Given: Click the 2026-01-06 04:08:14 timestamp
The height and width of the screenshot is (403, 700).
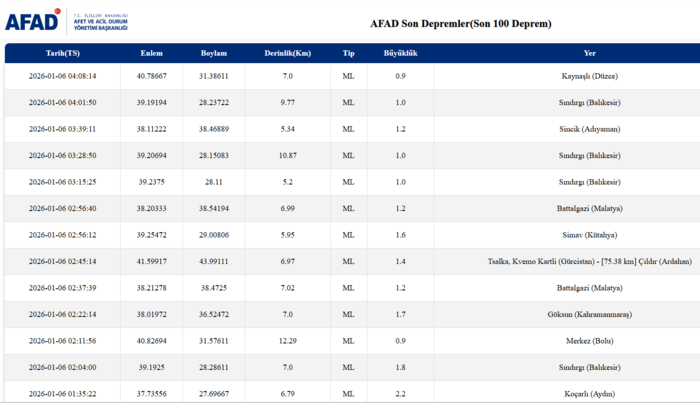Looking at the screenshot, I should [x=62, y=76].
